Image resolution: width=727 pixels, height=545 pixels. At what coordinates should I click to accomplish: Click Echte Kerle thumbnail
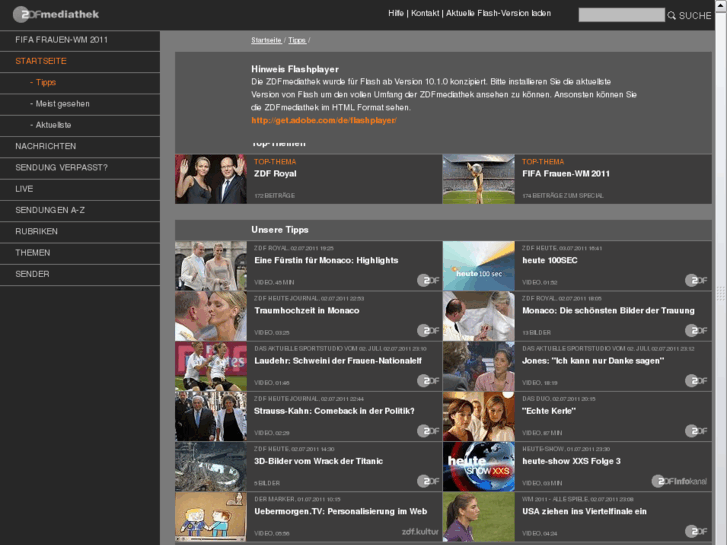point(478,417)
